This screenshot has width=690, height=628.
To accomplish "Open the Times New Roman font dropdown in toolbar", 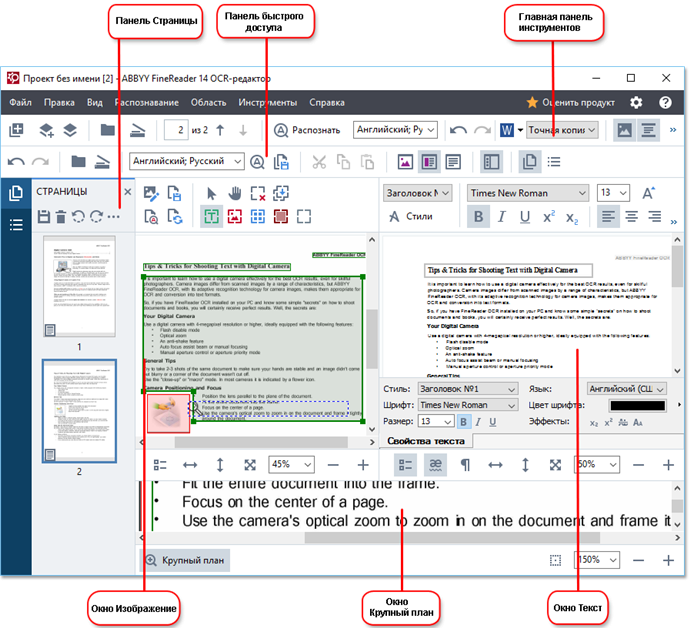I will [x=527, y=193].
